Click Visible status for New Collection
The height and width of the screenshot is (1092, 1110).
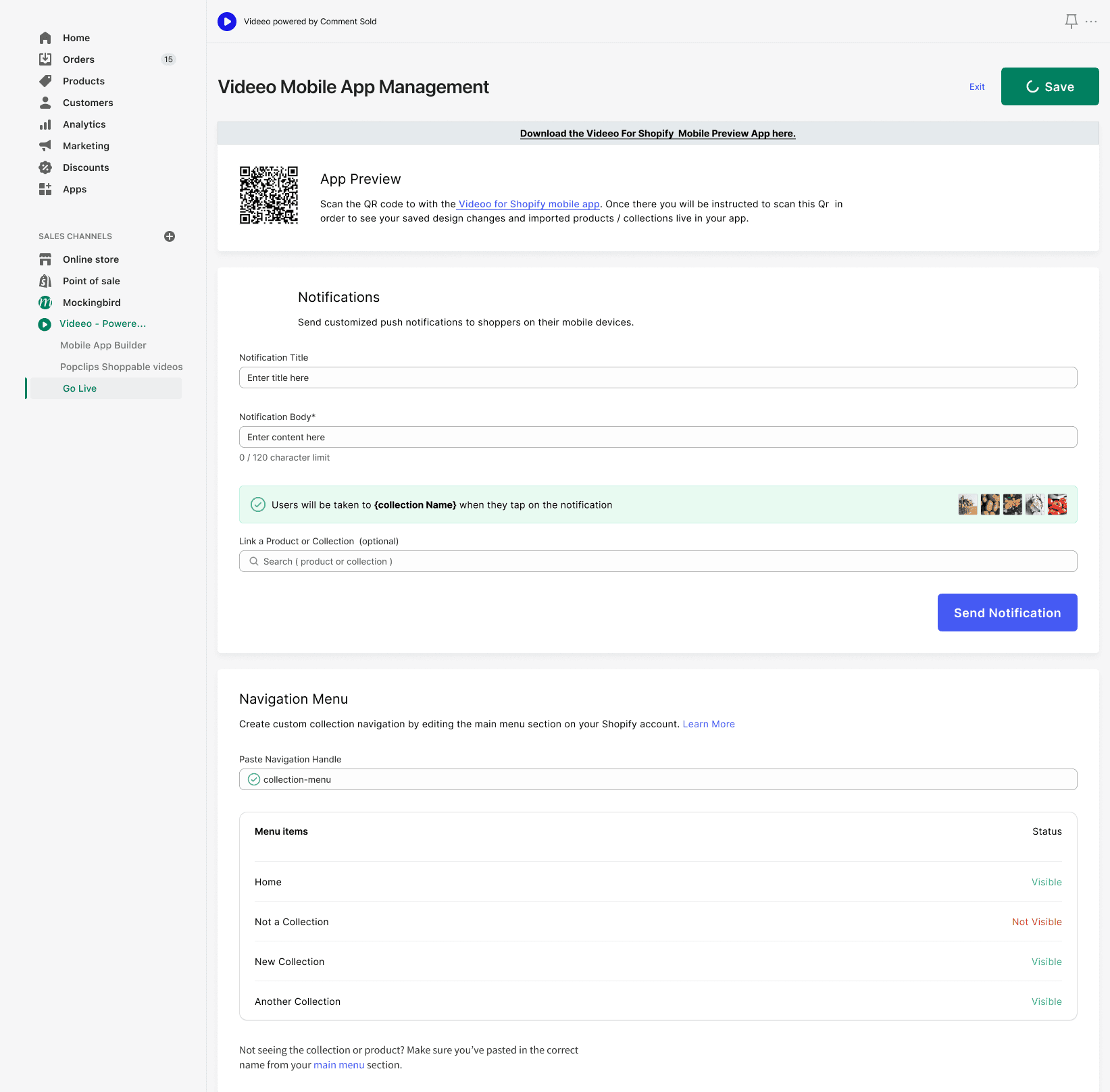(1046, 962)
